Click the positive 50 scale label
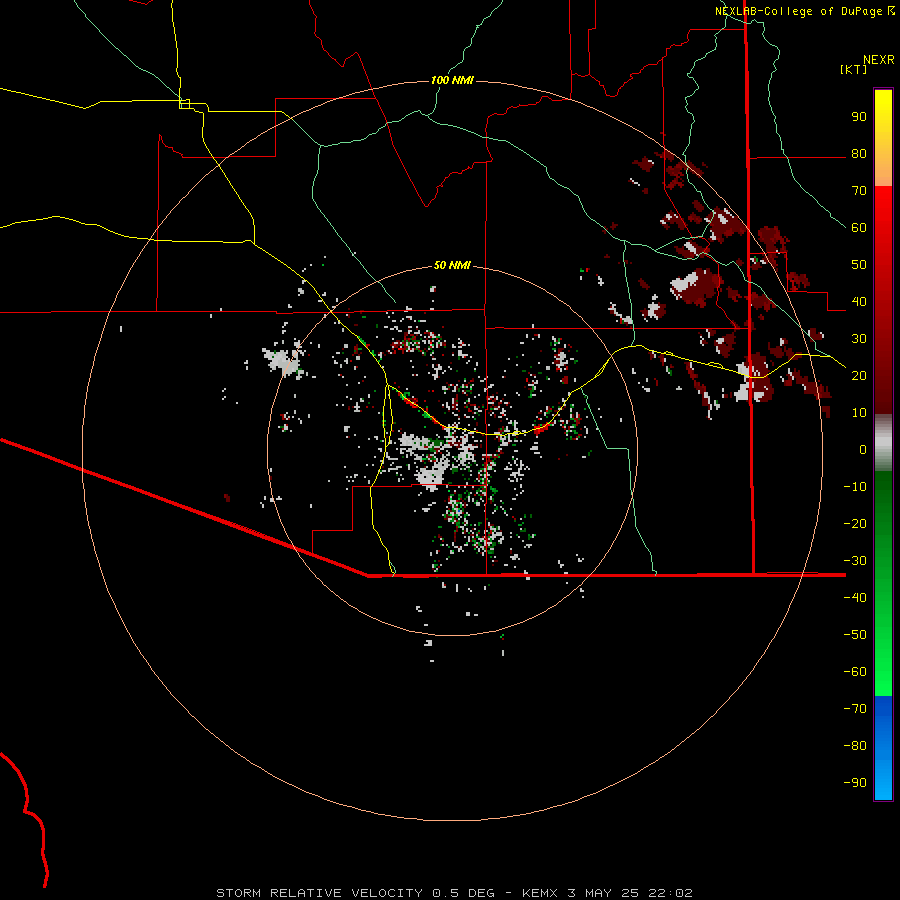Viewport: 900px width, 900px height. pyautogui.click(x=859, y=265)
